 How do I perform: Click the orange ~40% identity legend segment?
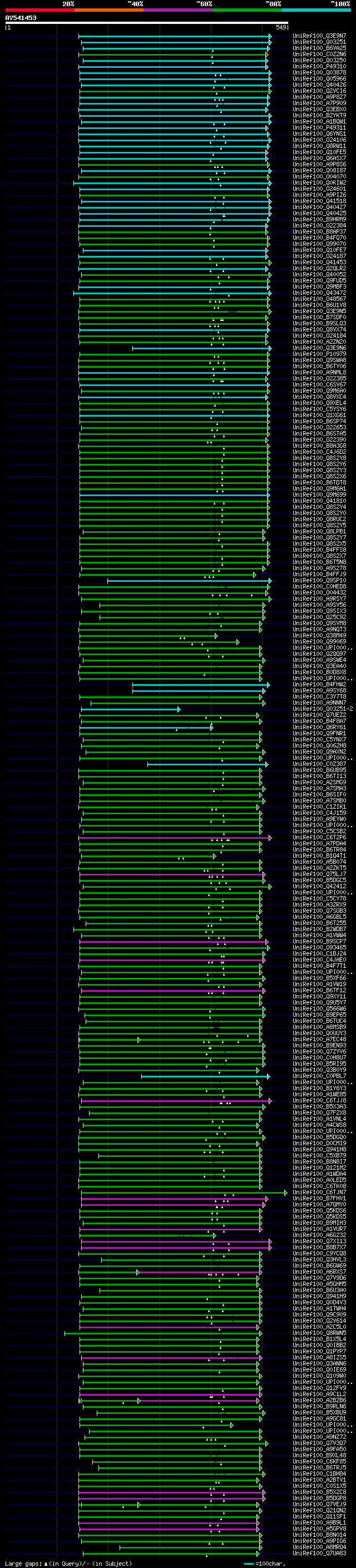(x=109, y=10)
